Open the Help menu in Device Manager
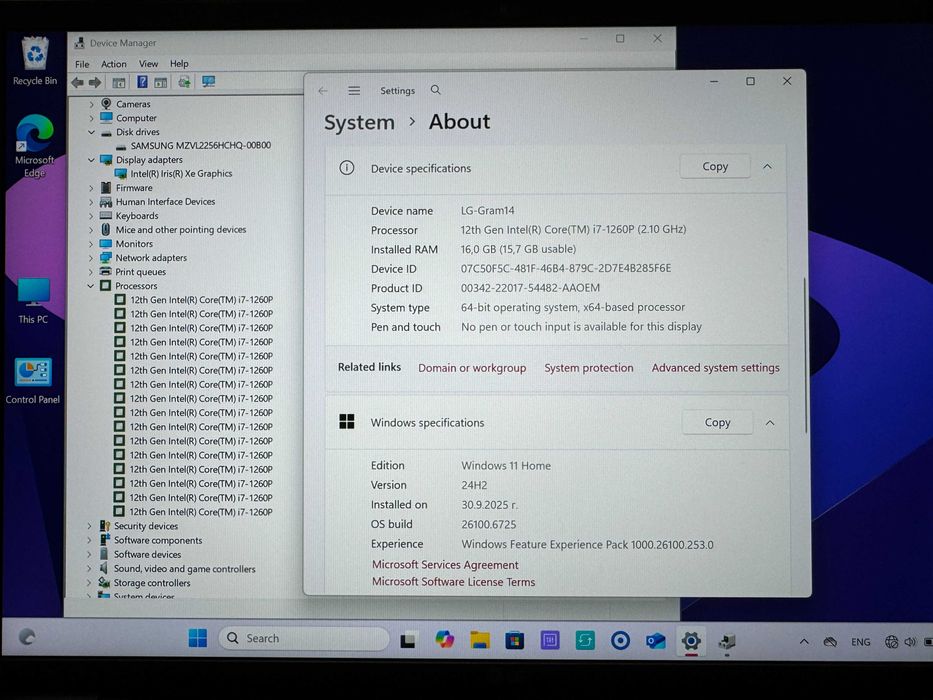Viewport: 933px width, 700px height. click(179, 64)
